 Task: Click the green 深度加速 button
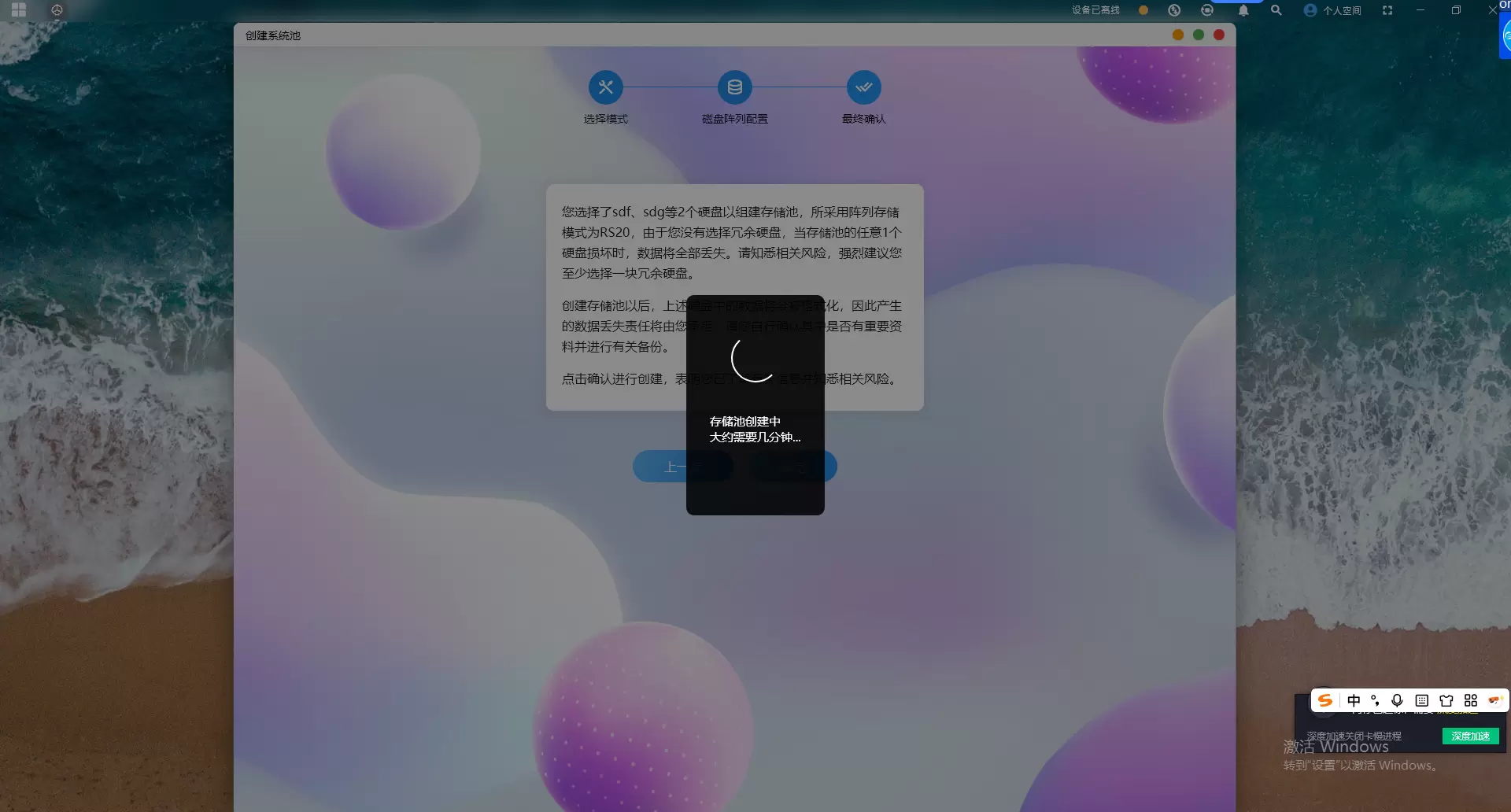pyautogui.click(x=1470, y=736)
